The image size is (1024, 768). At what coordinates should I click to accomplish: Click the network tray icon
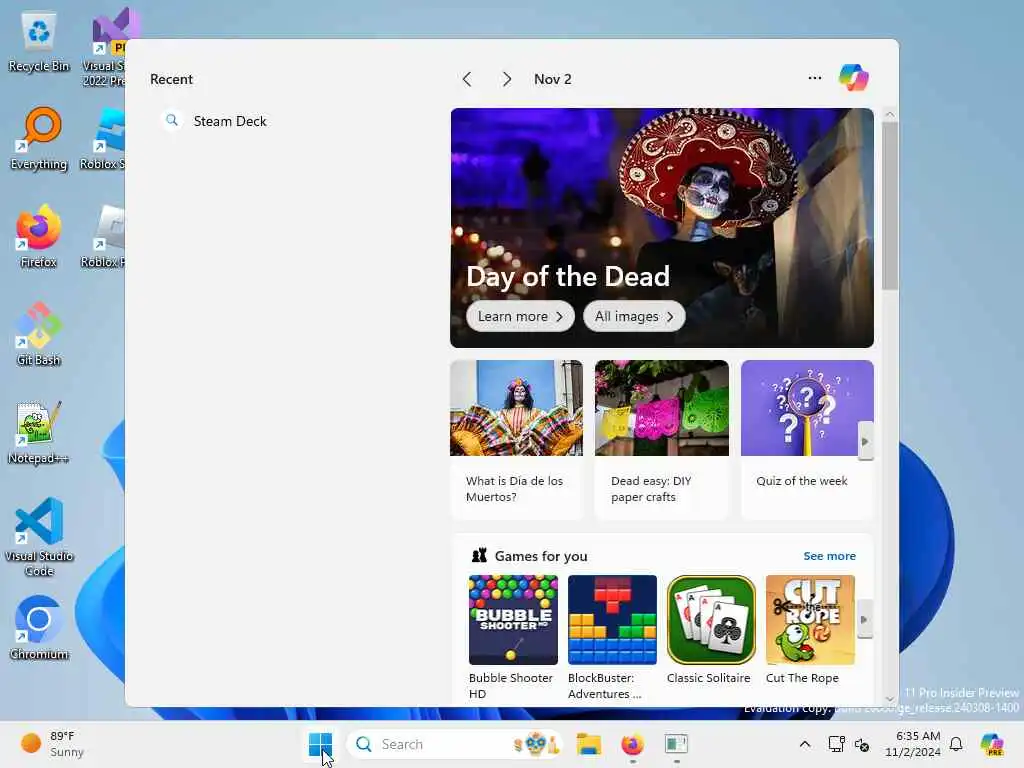click(x=836, y=744)
